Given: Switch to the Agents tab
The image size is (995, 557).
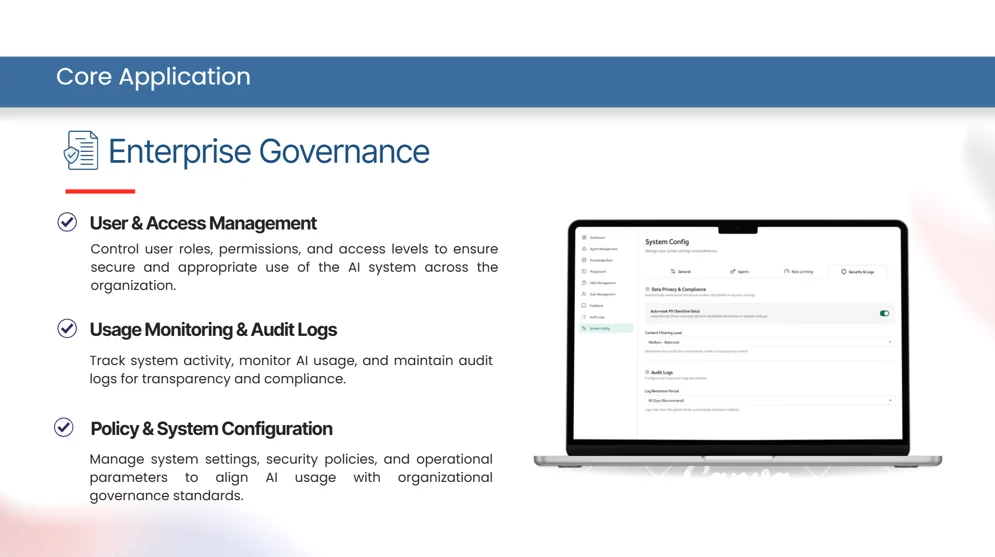Looking at the screenshot, I should [739, 272].
